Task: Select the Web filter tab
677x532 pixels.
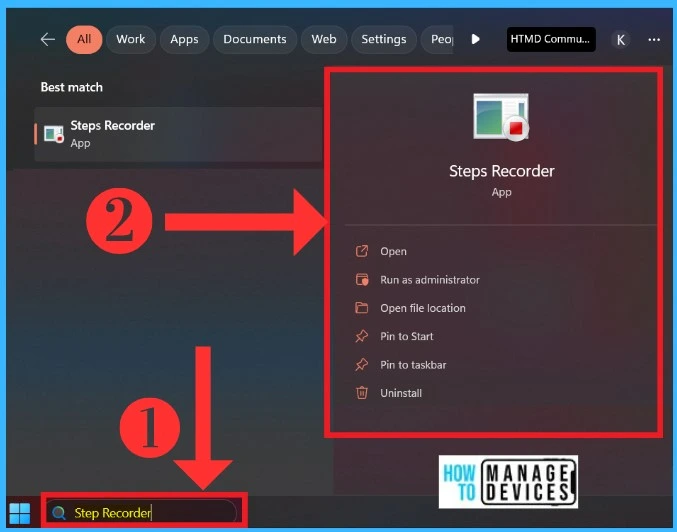Action: [x=324, y=39]
